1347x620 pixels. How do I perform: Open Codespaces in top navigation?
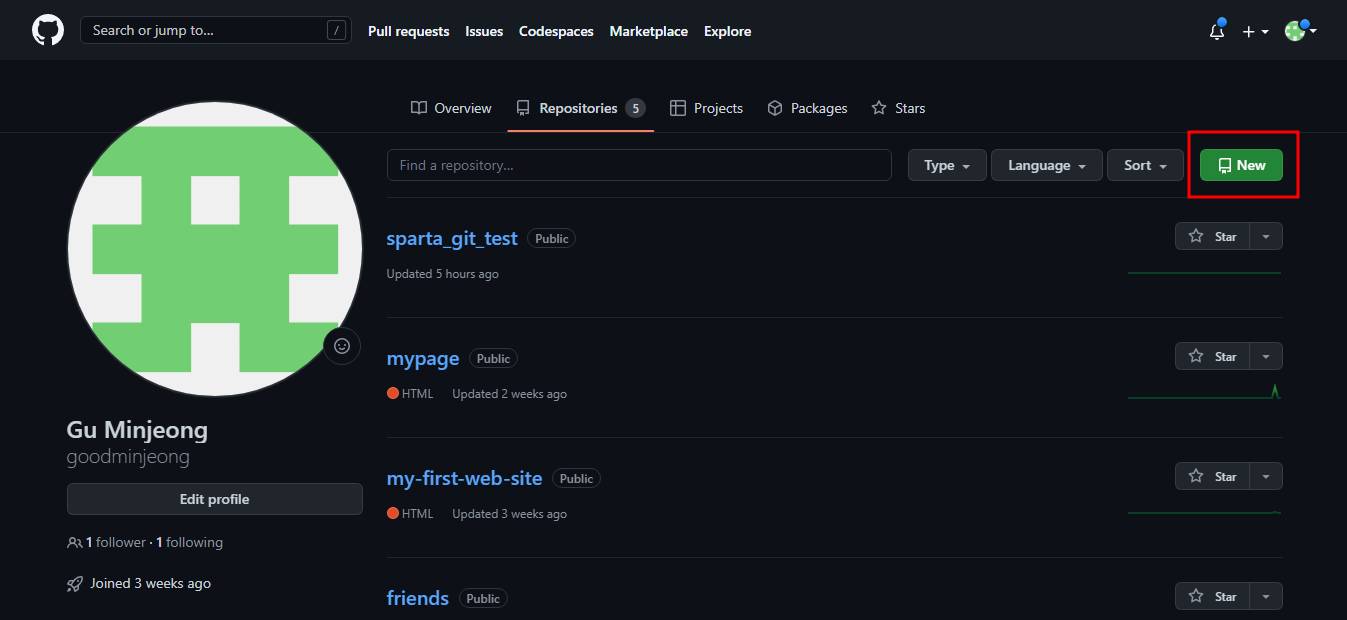point(556,31)
